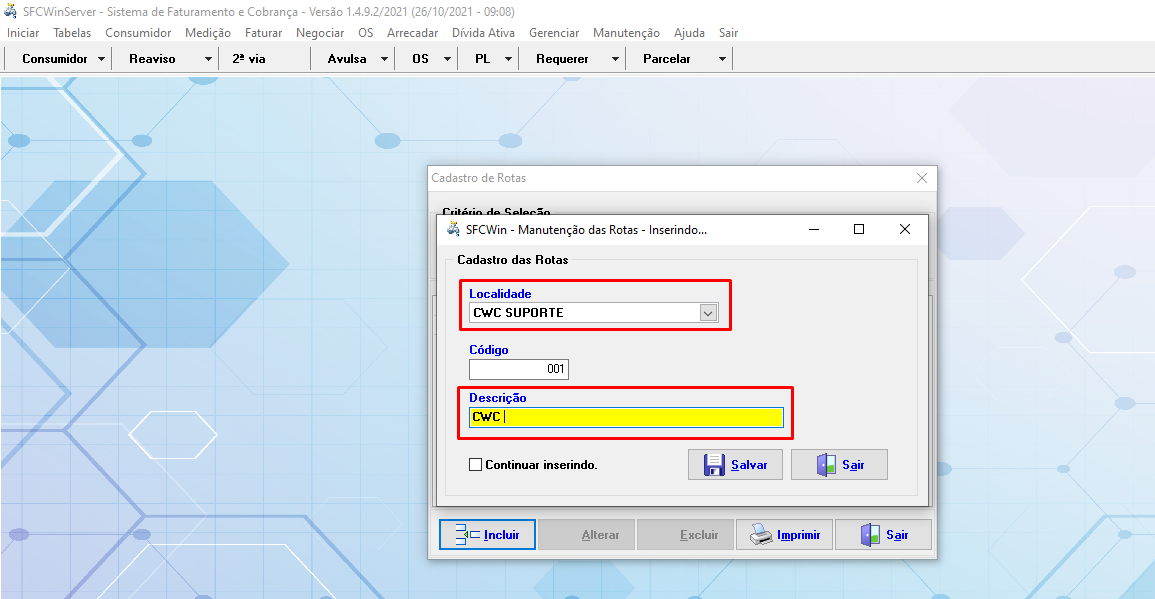
Task: Click the printer icon on Imprimir button
Action: (x=761, y=535)
